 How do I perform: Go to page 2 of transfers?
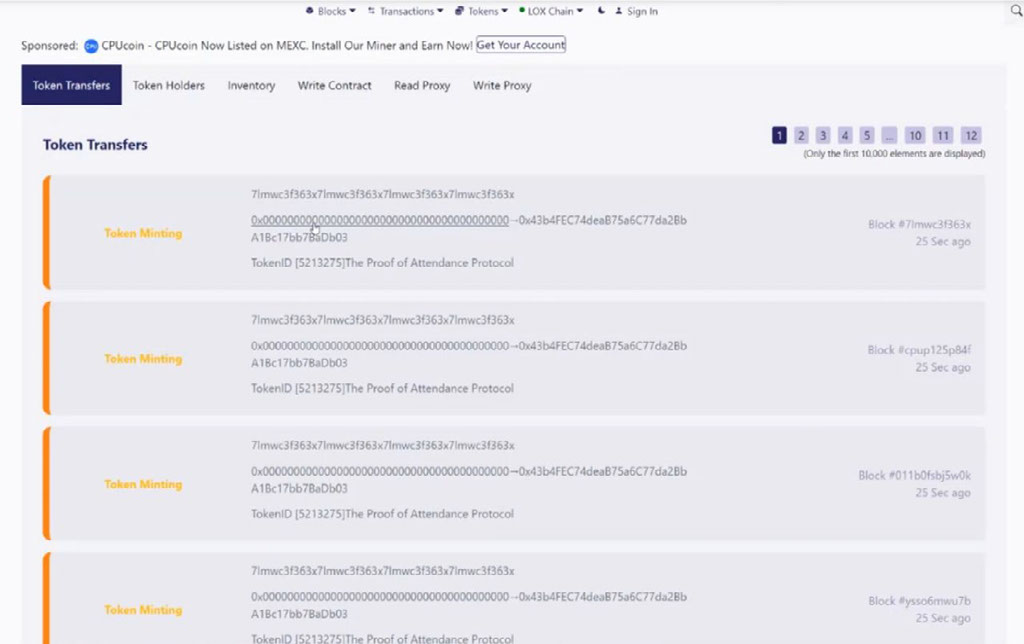pyautogui.click(x=801, y=135)
